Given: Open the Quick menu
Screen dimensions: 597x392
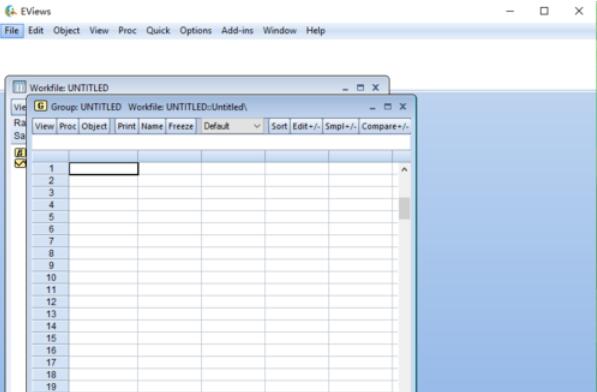Looking at the screenshot, I should pyautogui.click(x=158, y=30).
